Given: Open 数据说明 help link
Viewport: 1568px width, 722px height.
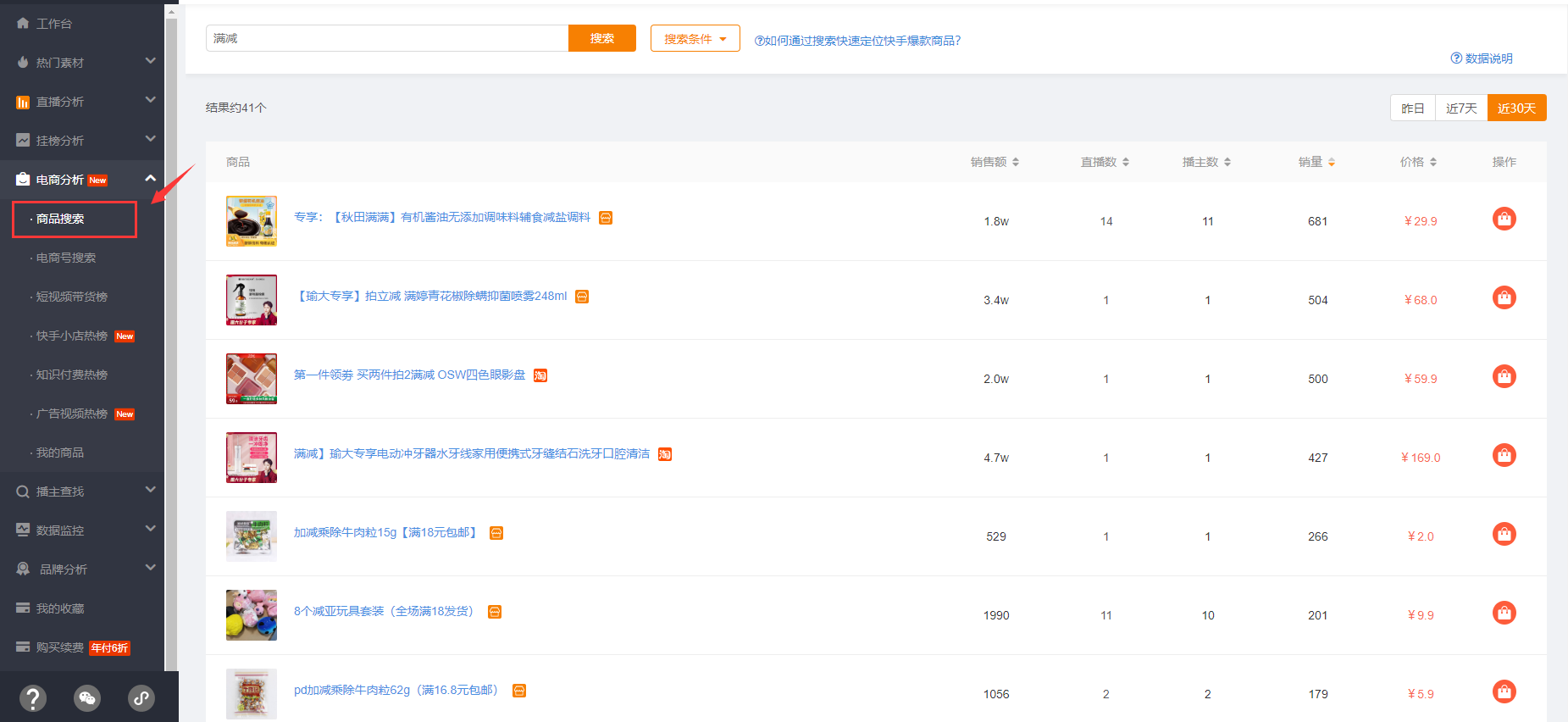Looking at the screenshot, I should click(x=1482, y=58).
